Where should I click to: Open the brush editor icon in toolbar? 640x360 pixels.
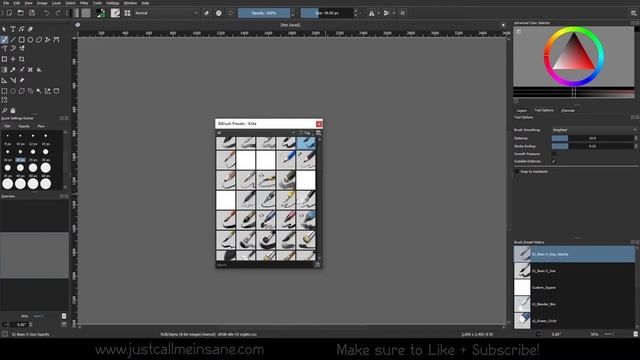[116, 13]
